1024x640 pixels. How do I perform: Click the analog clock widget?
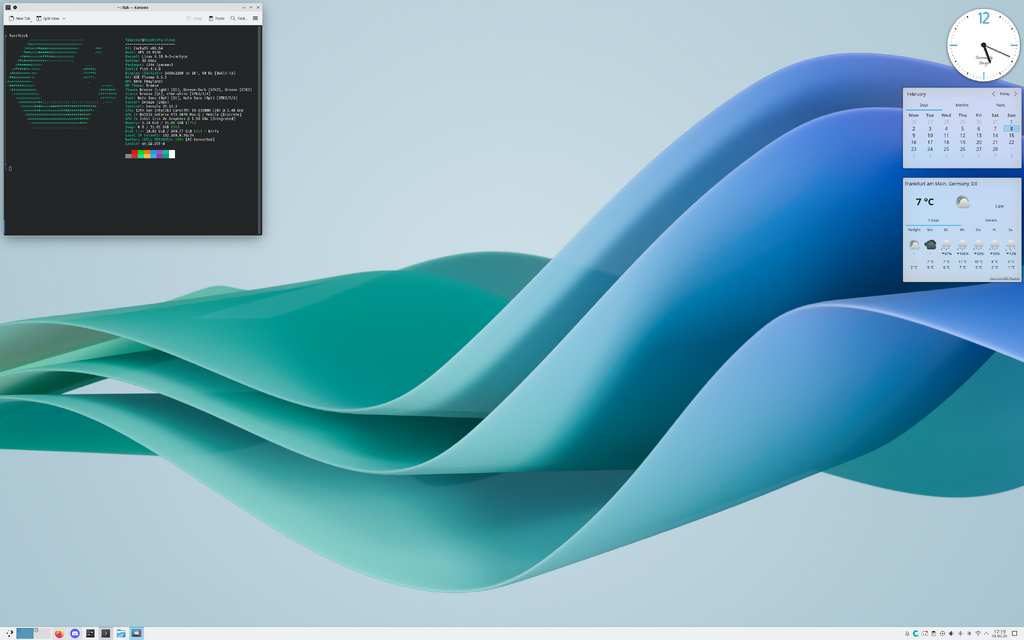[x=984, y=45]
